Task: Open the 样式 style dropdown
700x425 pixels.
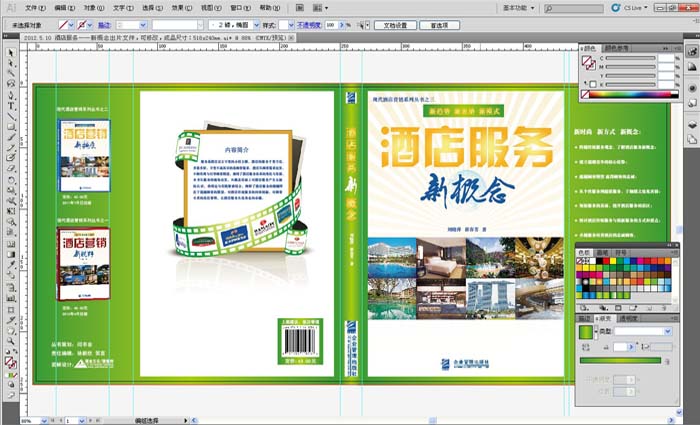Action: click(x=291, y=25)
